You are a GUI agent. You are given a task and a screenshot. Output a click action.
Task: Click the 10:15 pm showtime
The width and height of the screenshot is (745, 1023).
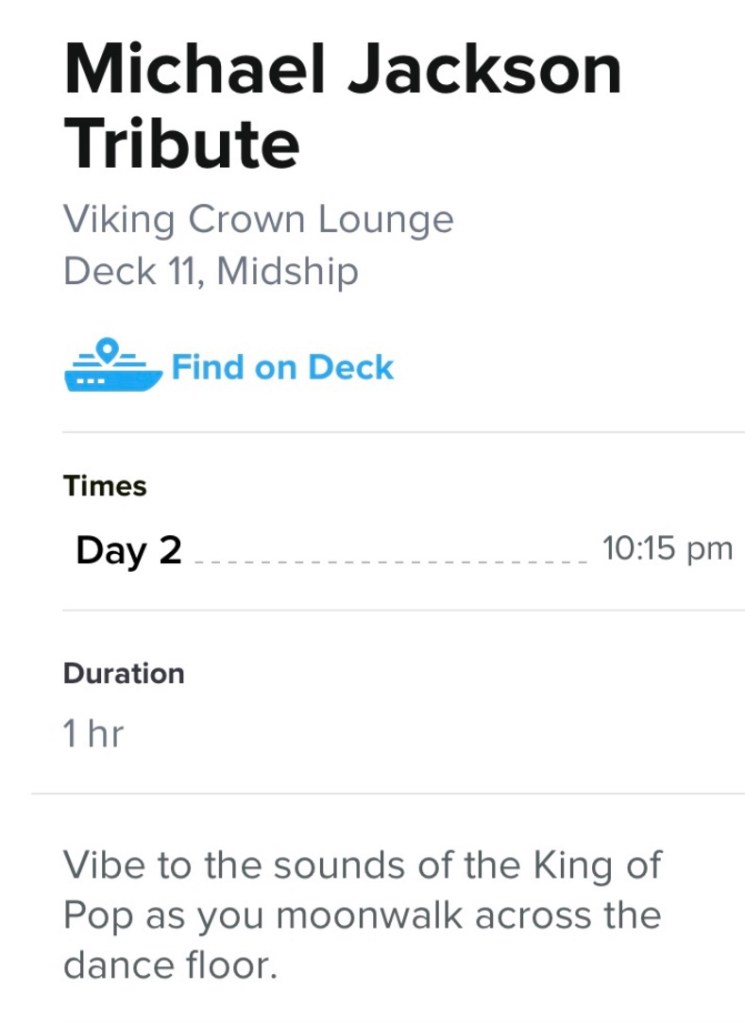pyautogui.click(x=667, y=548)
